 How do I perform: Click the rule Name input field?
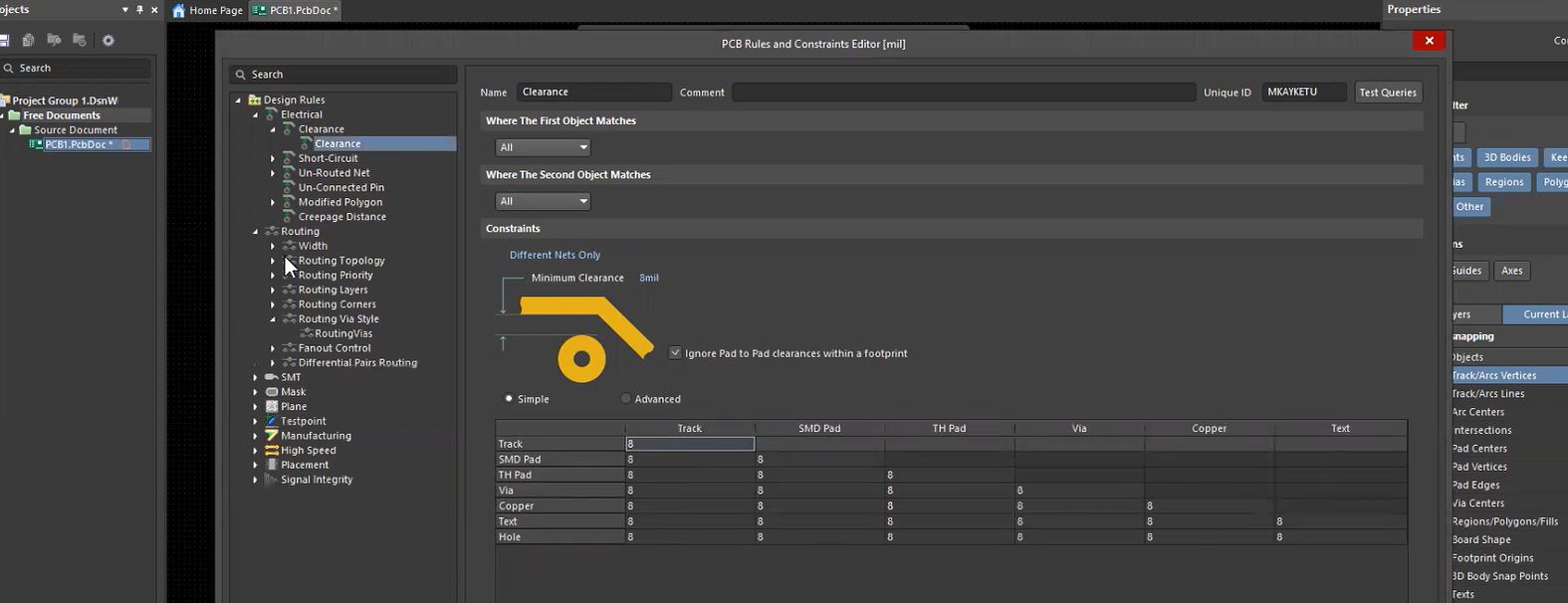click(593, 93)
